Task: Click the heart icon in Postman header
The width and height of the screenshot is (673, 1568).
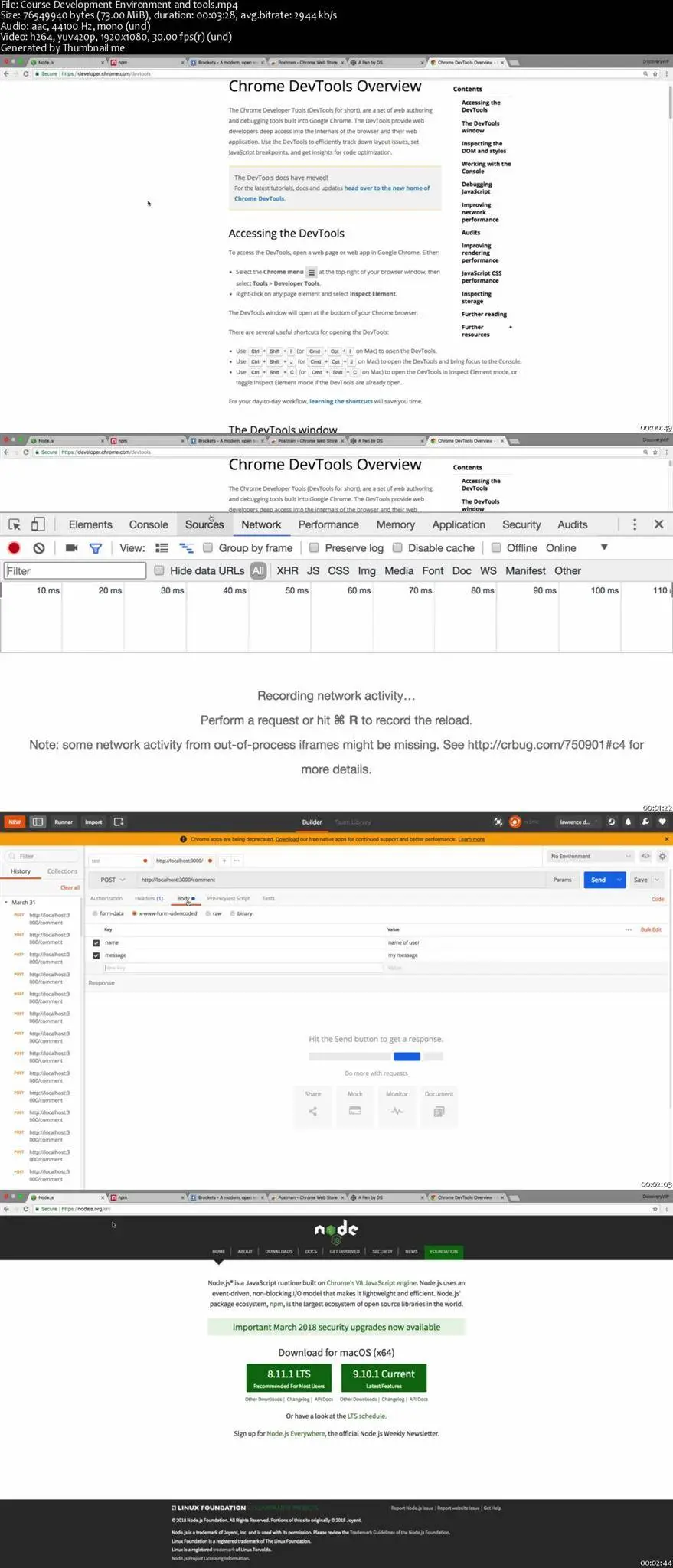Action: coord(662,822)
